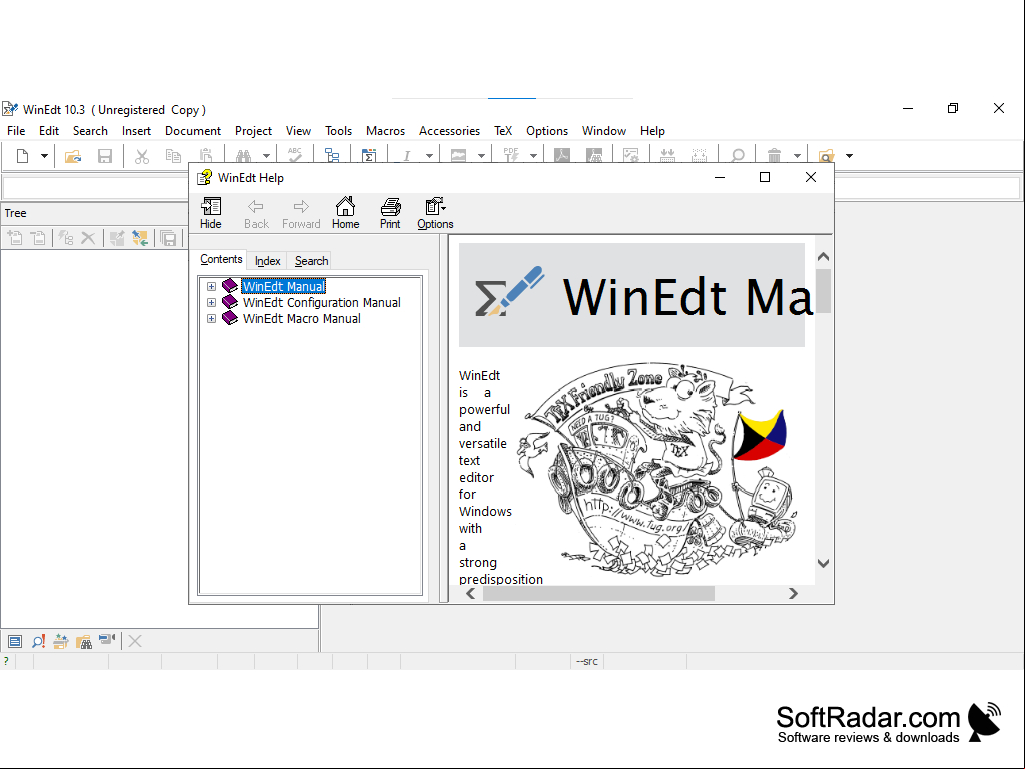1025x769 pixels.
Task: Open the Insert menu
Action: [136, 131]
